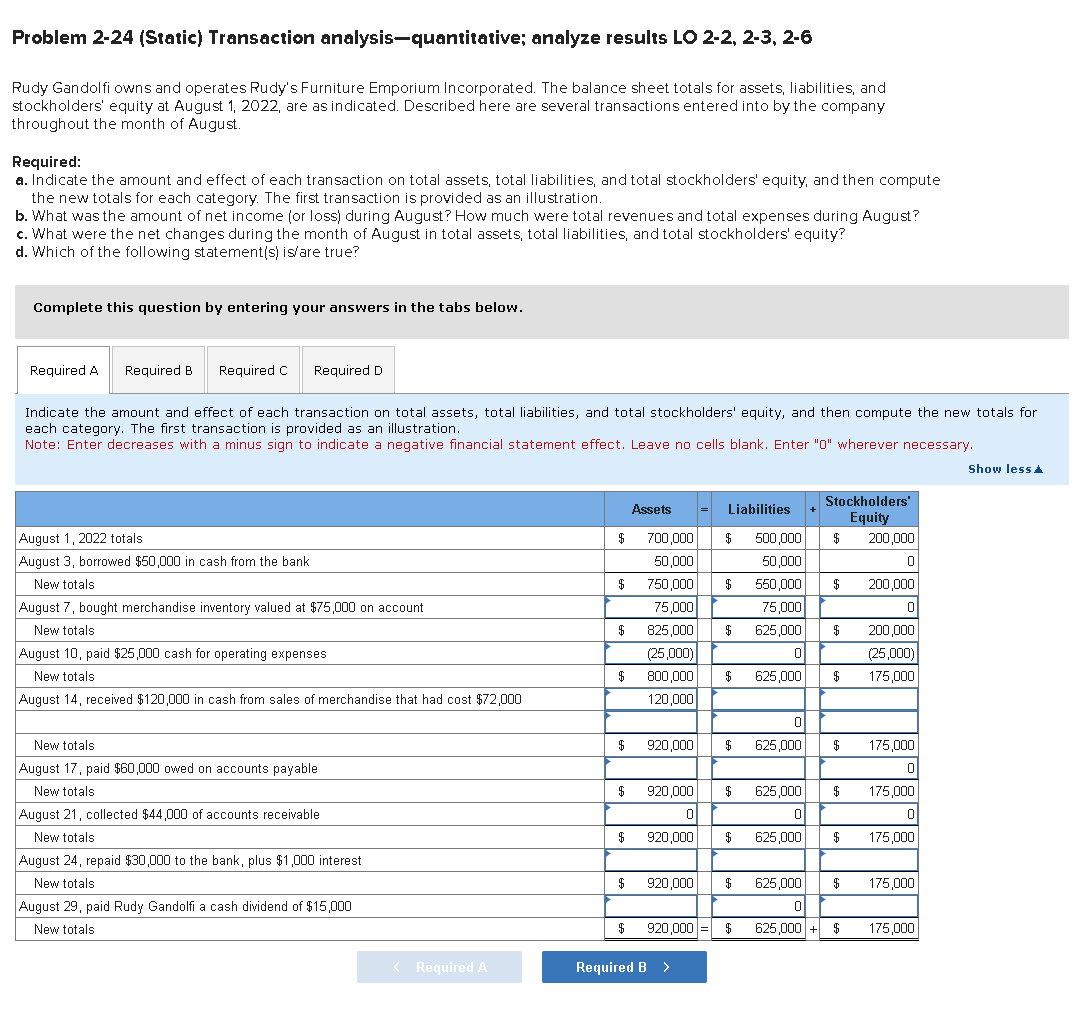Select the row labeled August 1, 2022 totals
This screenshot has width=1092, height=1014.
(x=300, y=538)
